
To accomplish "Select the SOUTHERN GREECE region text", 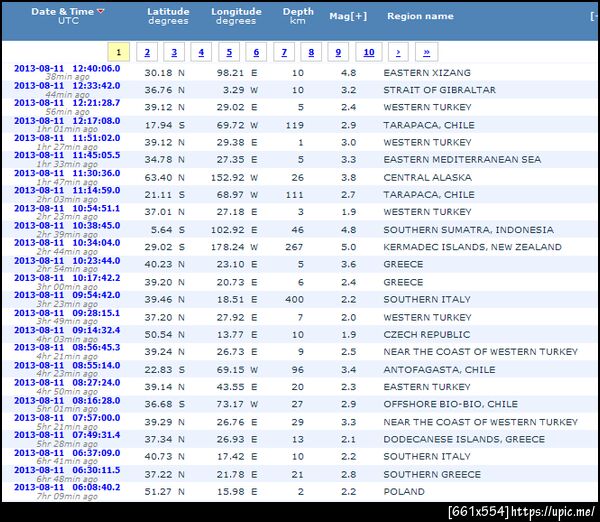I will [x=432, y=475].
